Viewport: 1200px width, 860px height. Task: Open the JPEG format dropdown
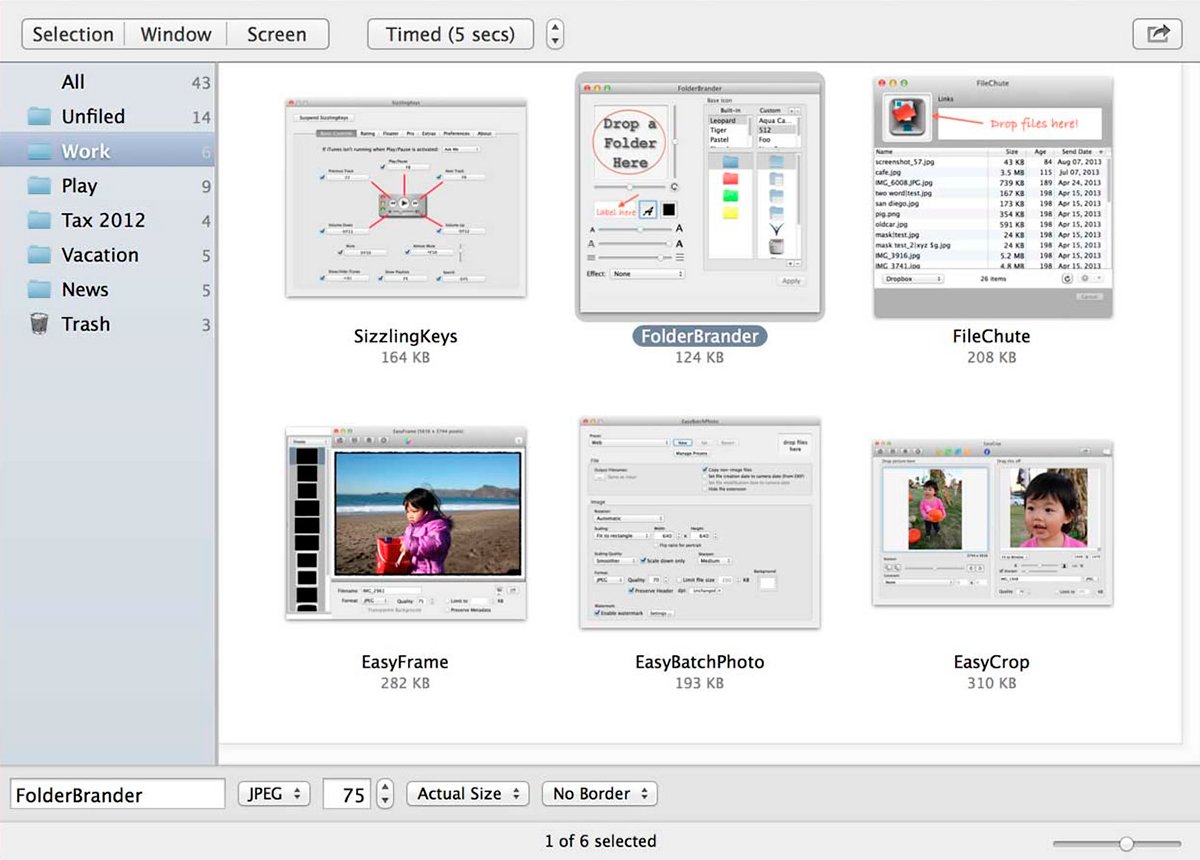click(x=274, y=794)
